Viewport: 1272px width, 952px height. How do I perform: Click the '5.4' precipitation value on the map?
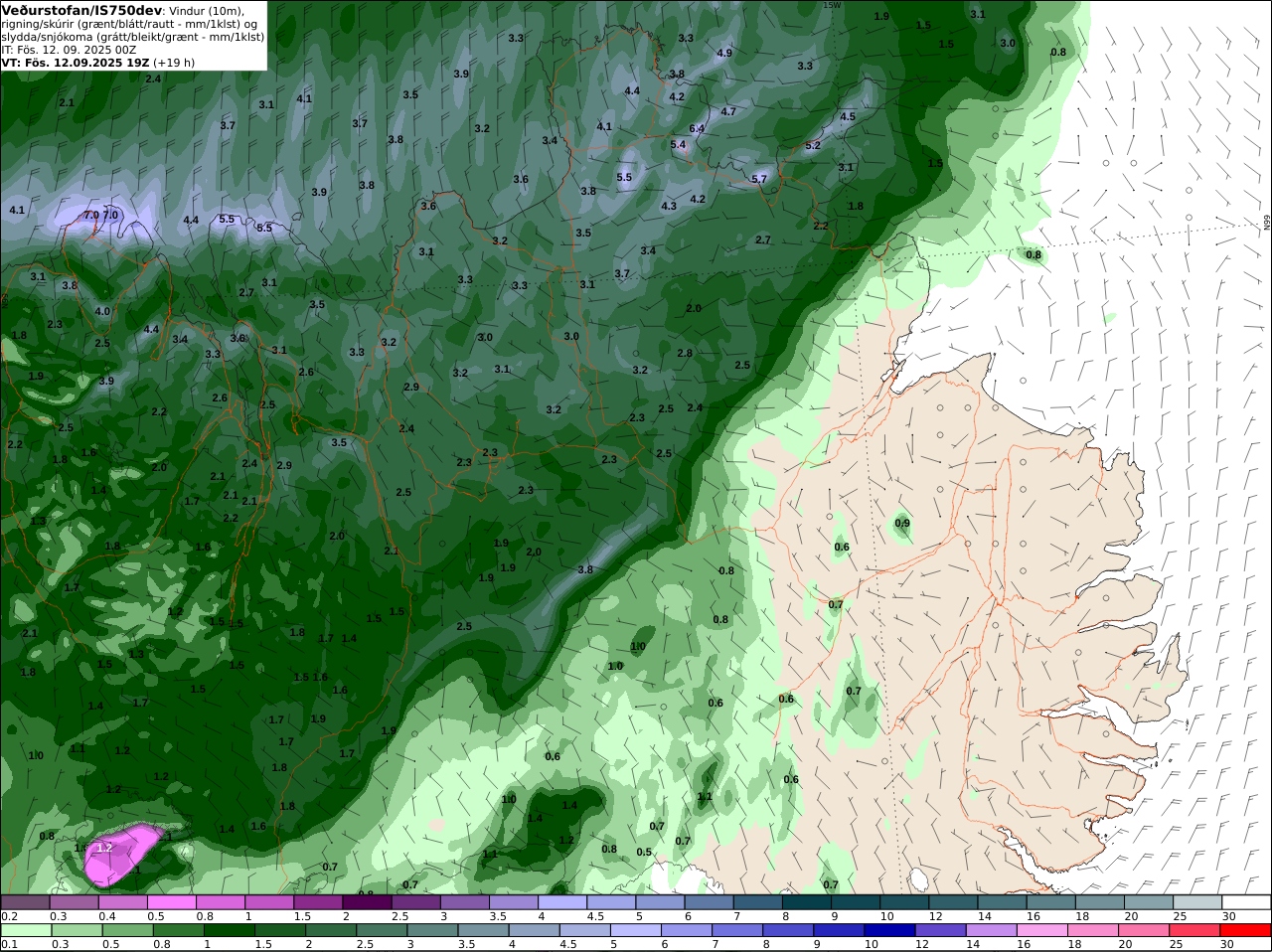pyautogui.click(x=678, y=145)
